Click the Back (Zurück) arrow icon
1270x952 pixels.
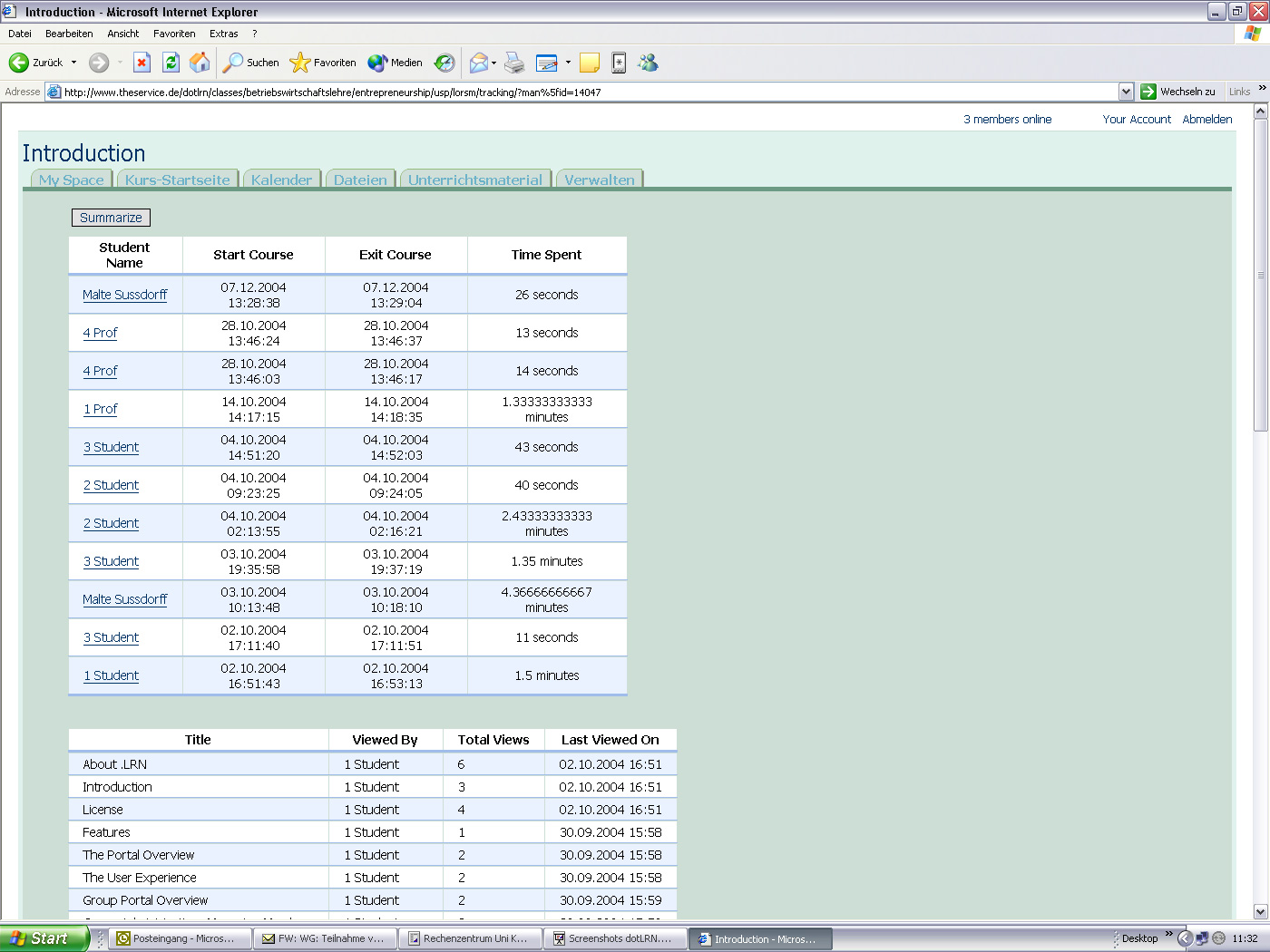click(x=19, y=63)
